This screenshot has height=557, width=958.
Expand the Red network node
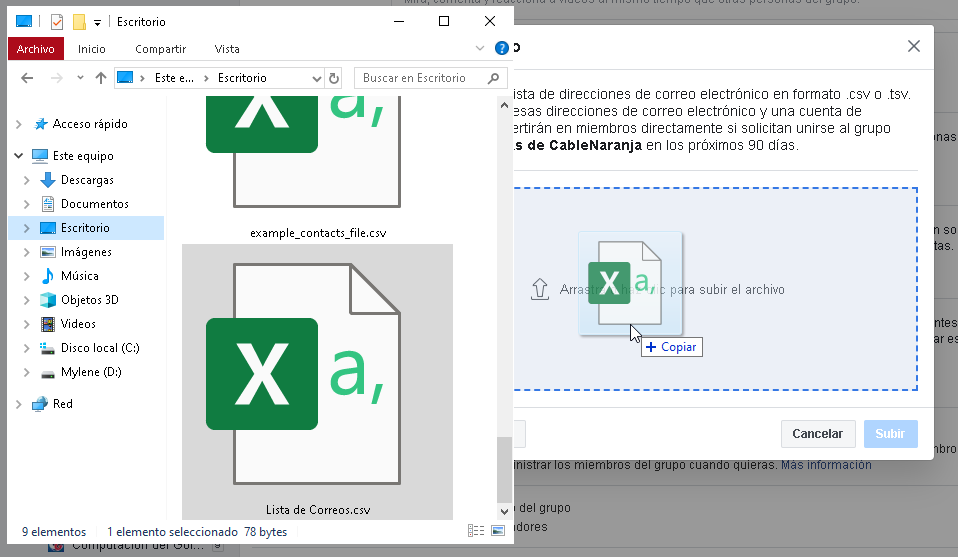(18, 404)
